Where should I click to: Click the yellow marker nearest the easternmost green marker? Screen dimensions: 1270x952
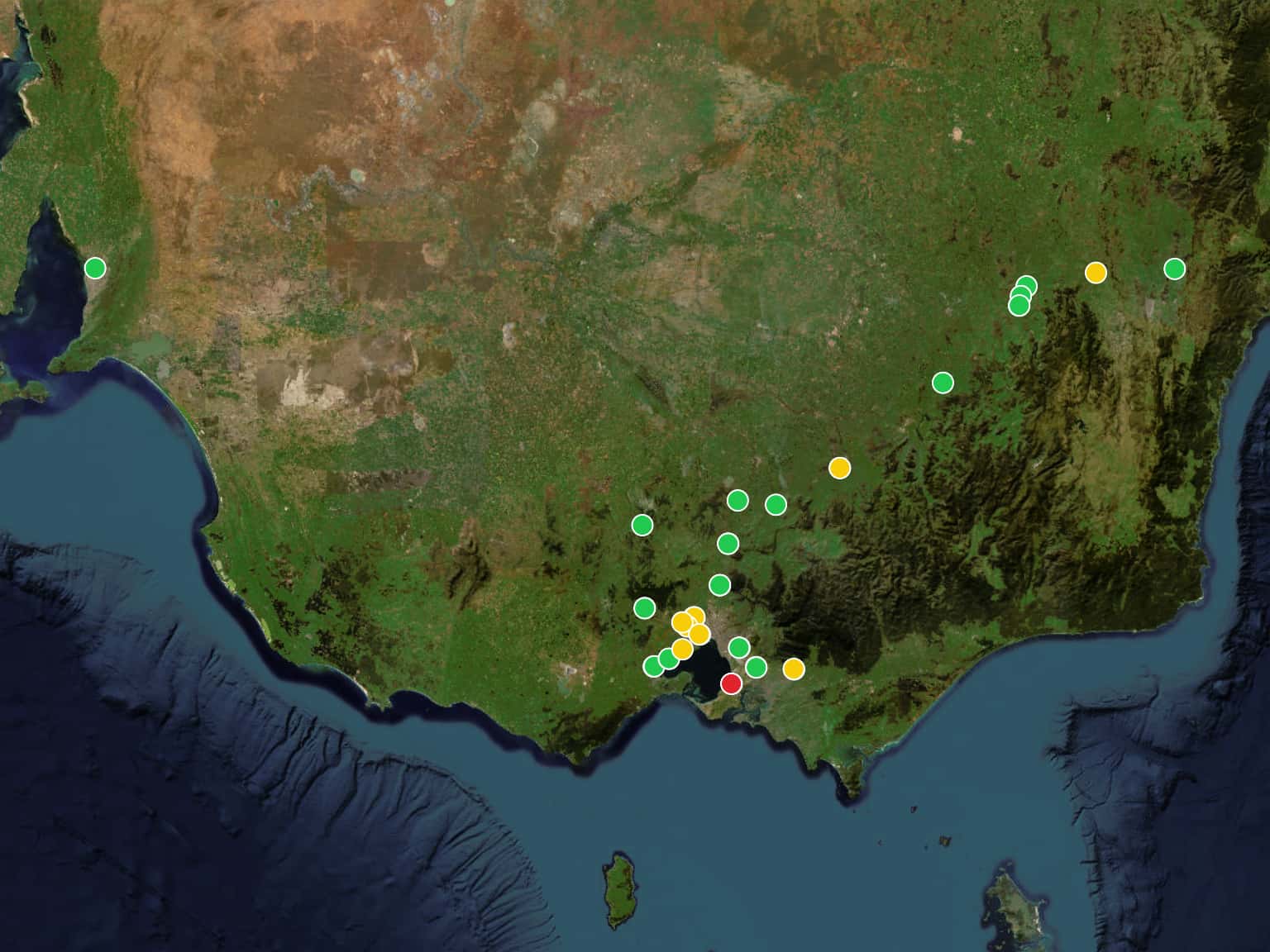[x=1096, y=273]
